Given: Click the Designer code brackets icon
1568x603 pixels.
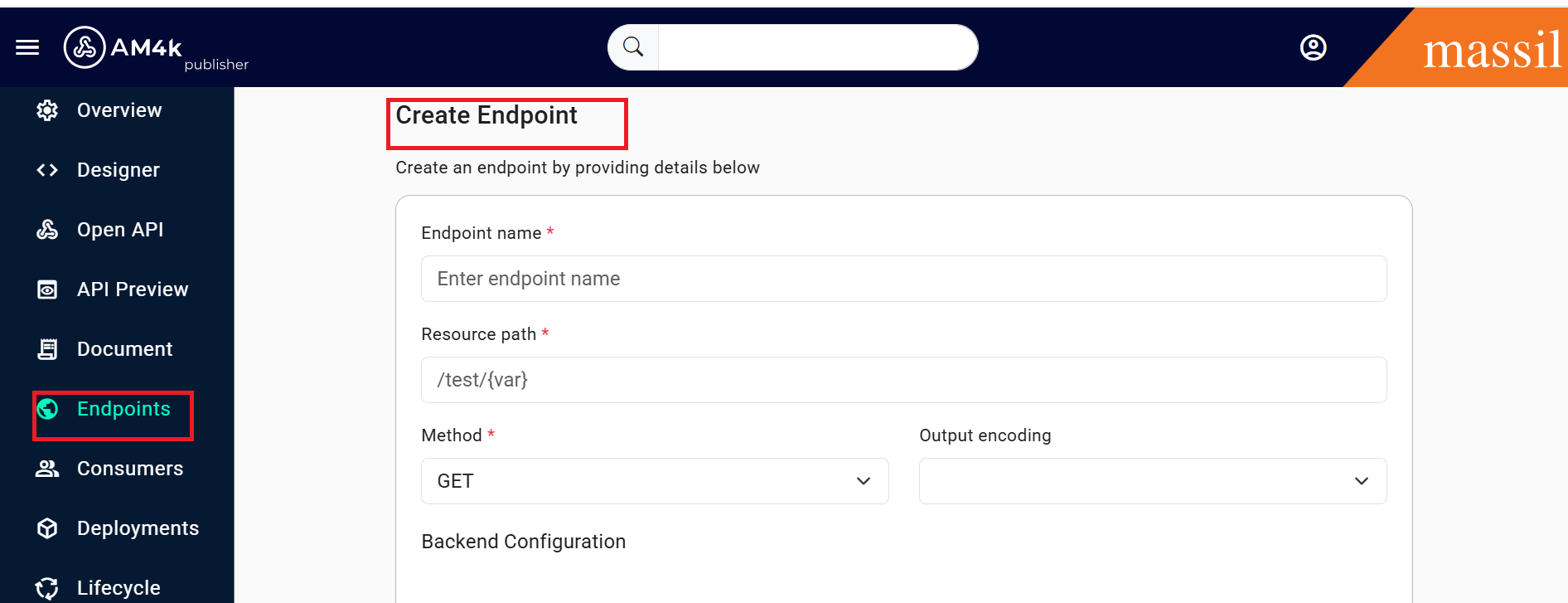Looking at the screenshot, I should [x=47, y=170].
